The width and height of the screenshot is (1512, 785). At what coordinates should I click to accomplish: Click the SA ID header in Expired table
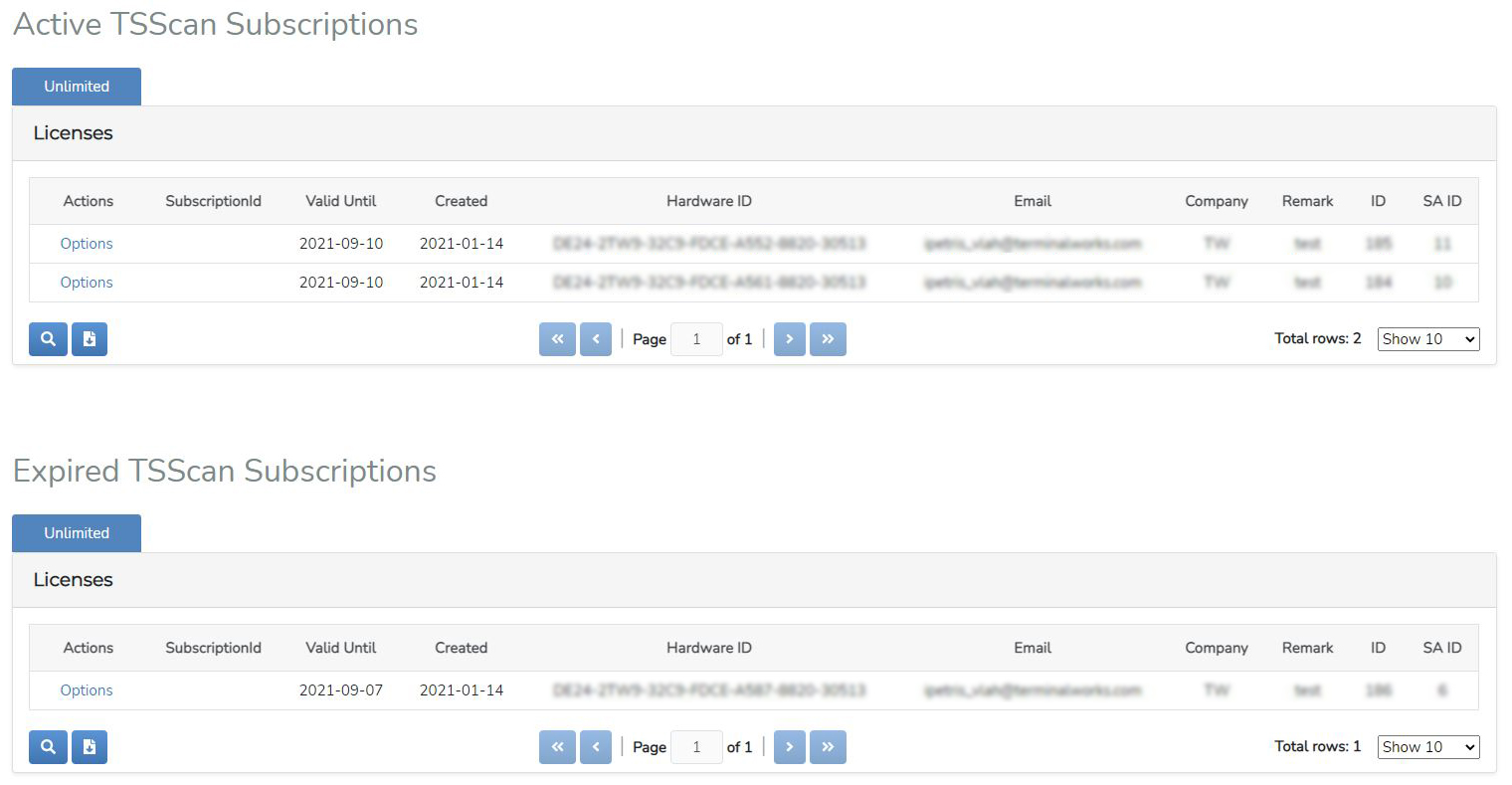point(1442,648)
